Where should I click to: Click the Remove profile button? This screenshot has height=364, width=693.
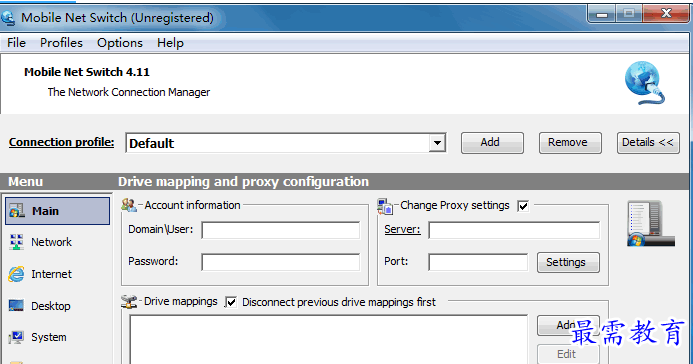tap(570, 143)
